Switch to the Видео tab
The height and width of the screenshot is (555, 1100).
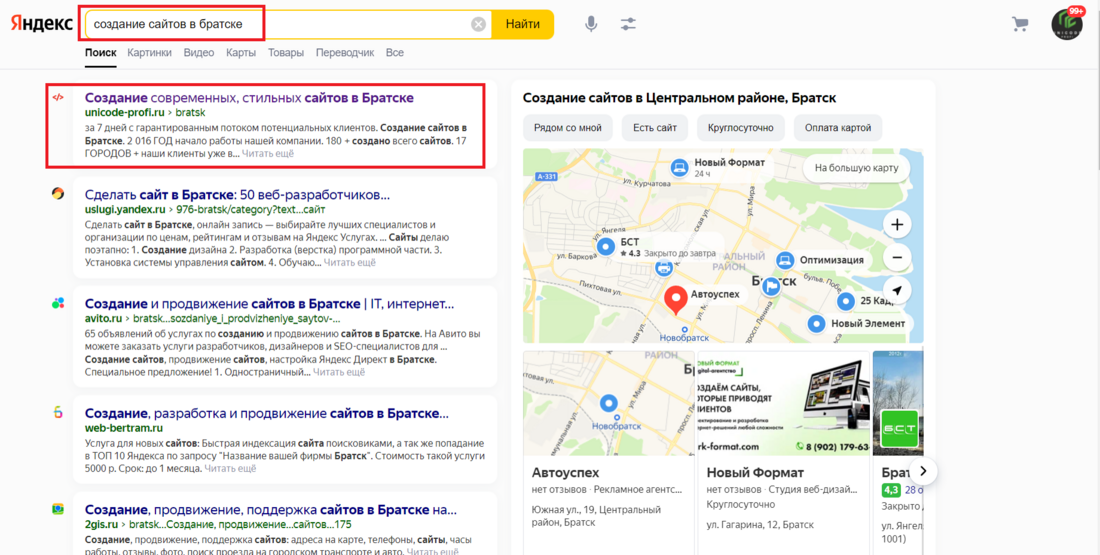click(199, 53)
